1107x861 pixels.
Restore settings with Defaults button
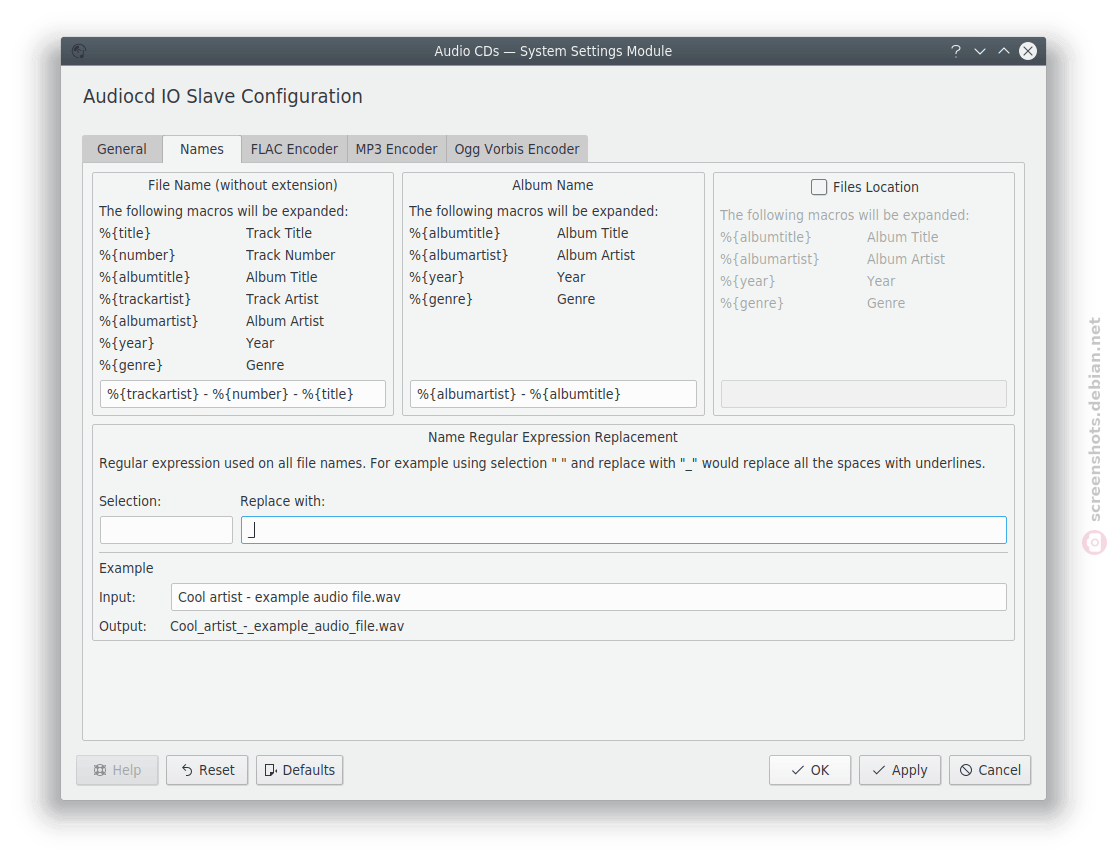point(299,770)
